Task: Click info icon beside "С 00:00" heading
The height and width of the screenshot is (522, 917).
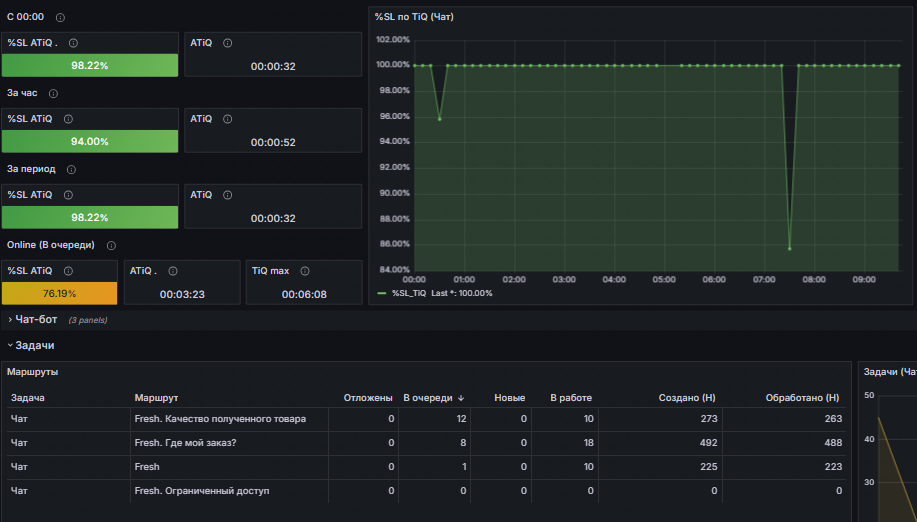Action: pyautogui.click(x=61, y=18)
